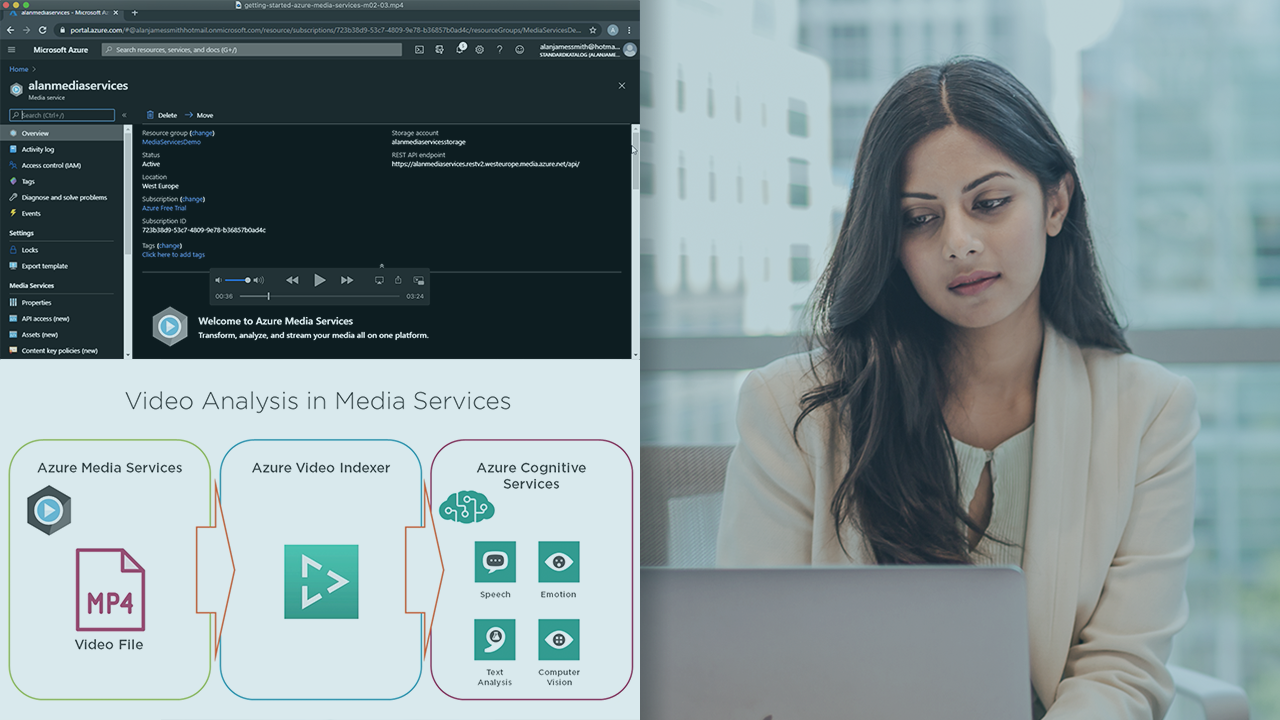Viewport: 1280px width, 720px height.
Task: Open the notifications bell
Action: coord(460,49)
